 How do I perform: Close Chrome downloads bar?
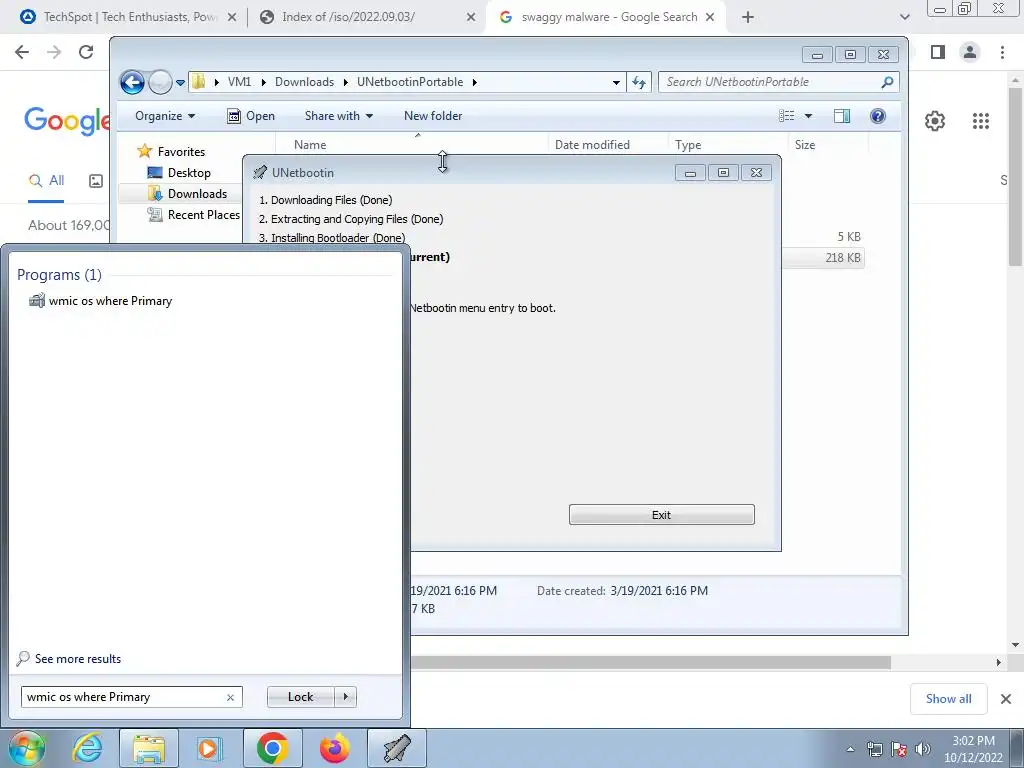pos(1006,699)
